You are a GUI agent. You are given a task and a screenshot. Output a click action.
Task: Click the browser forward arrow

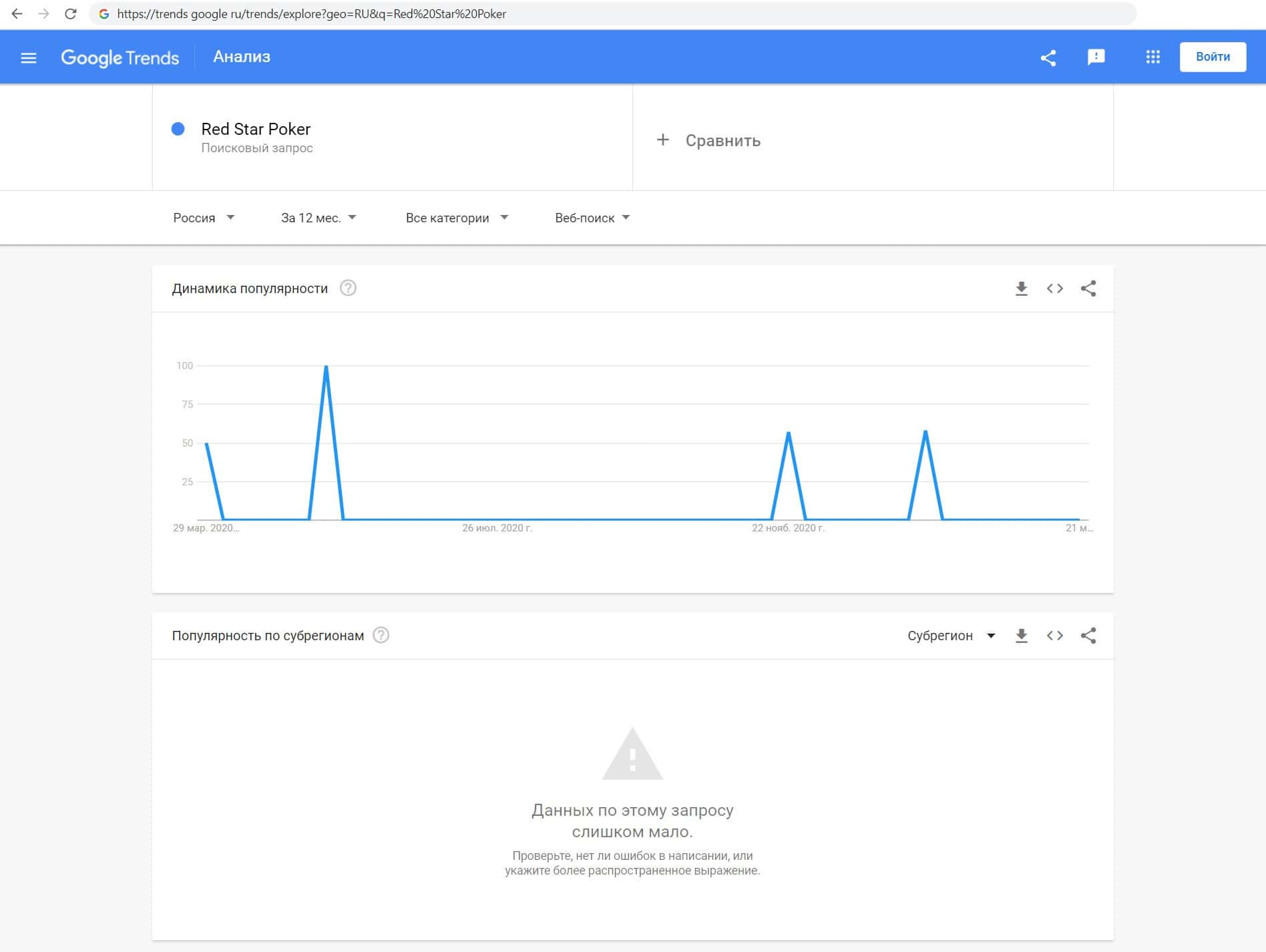(44, 13)
